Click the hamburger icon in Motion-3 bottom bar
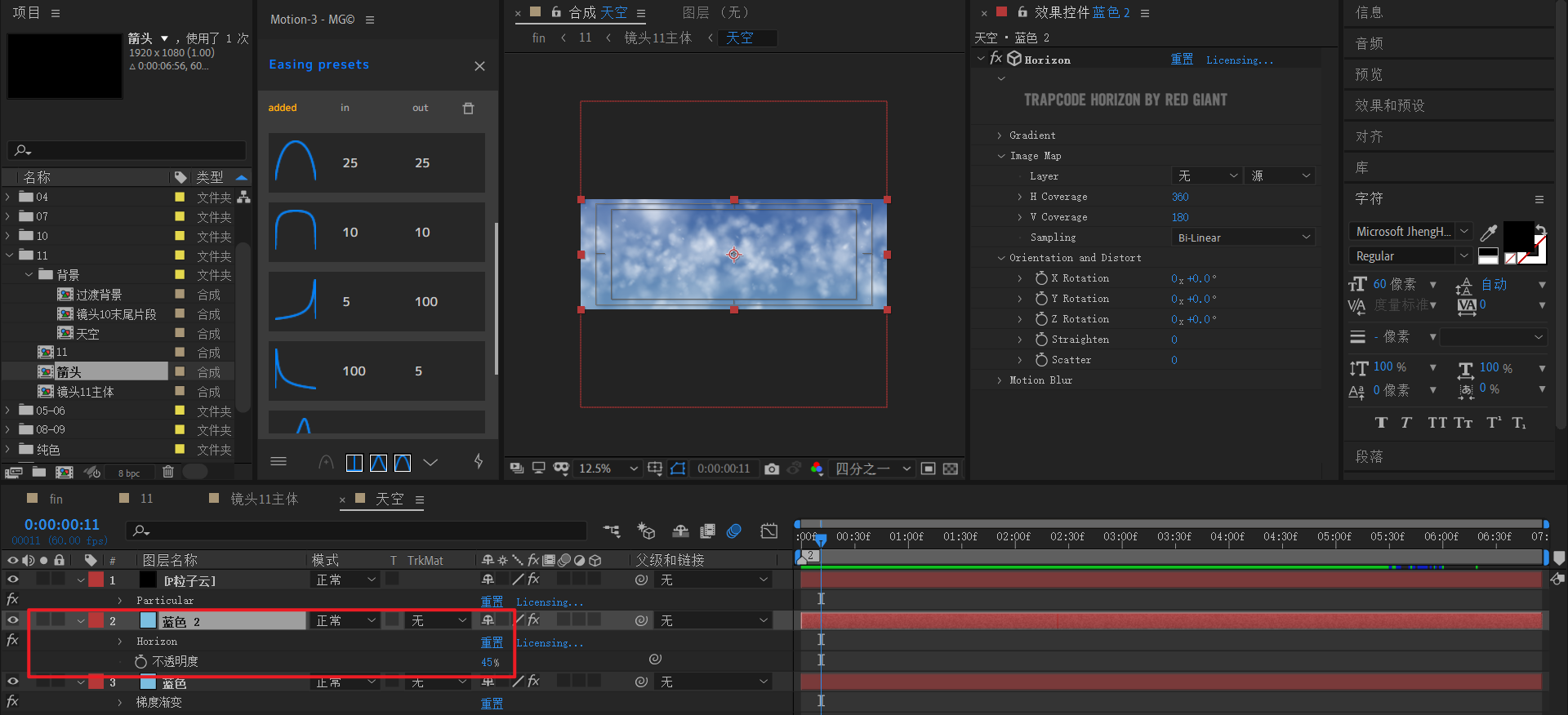Viewport: 1568px width, 715px height. point(278,461)
